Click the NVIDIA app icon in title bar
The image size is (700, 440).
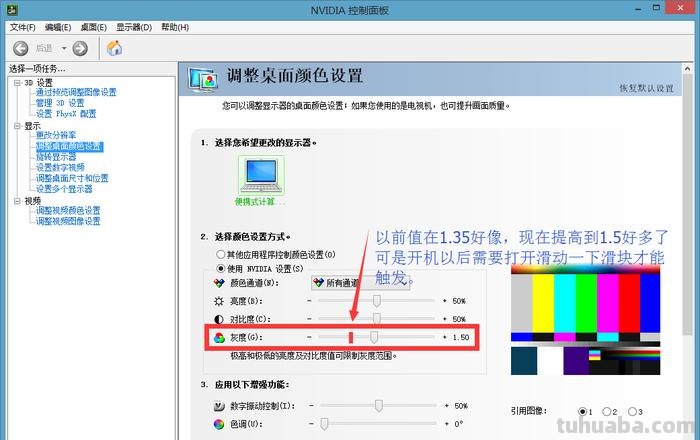(x=12, y=9)
